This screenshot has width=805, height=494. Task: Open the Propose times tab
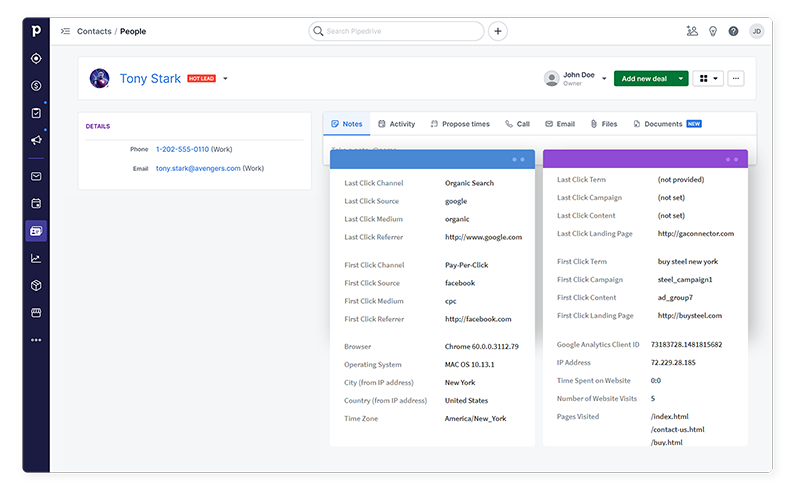pyautogui.click(x=460, y=124)
